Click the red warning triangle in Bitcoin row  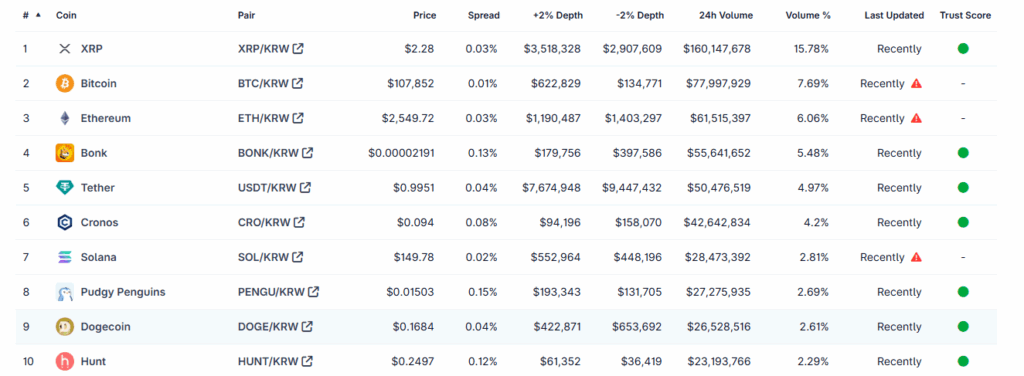(916, 84)
